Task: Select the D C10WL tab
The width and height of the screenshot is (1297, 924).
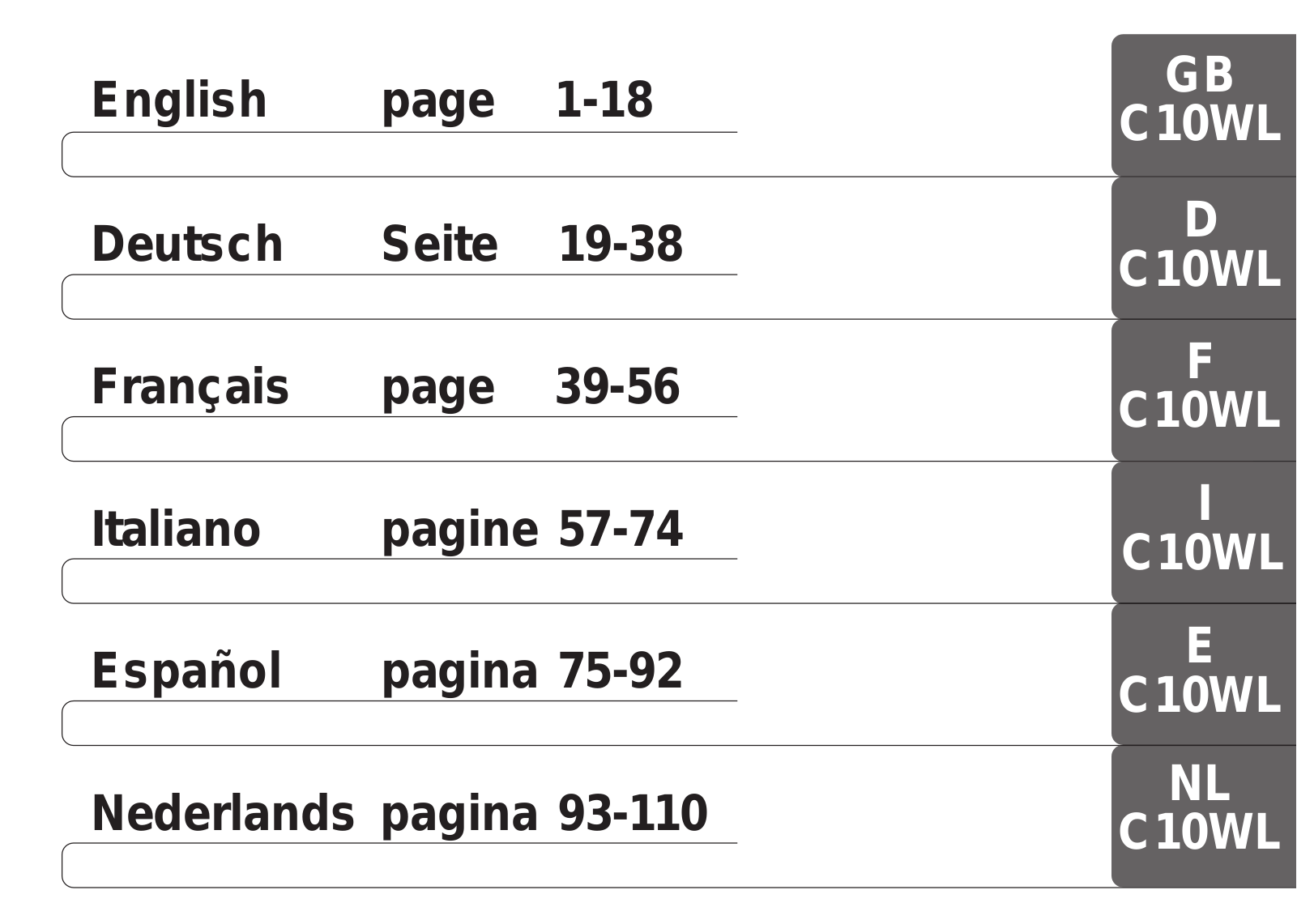Action: coord(1204,248)
